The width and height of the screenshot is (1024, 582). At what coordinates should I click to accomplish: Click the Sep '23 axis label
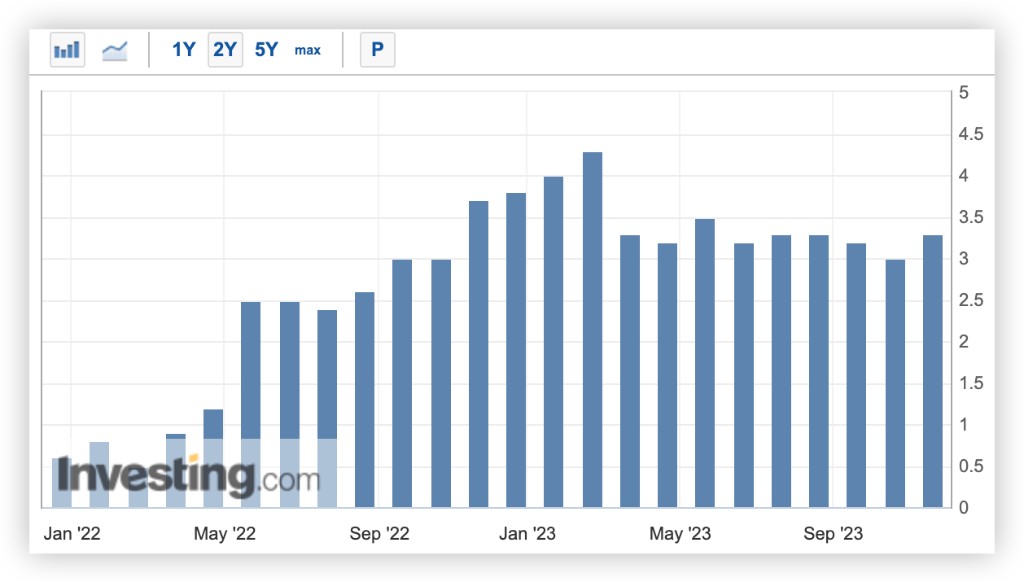click(833, 534)
